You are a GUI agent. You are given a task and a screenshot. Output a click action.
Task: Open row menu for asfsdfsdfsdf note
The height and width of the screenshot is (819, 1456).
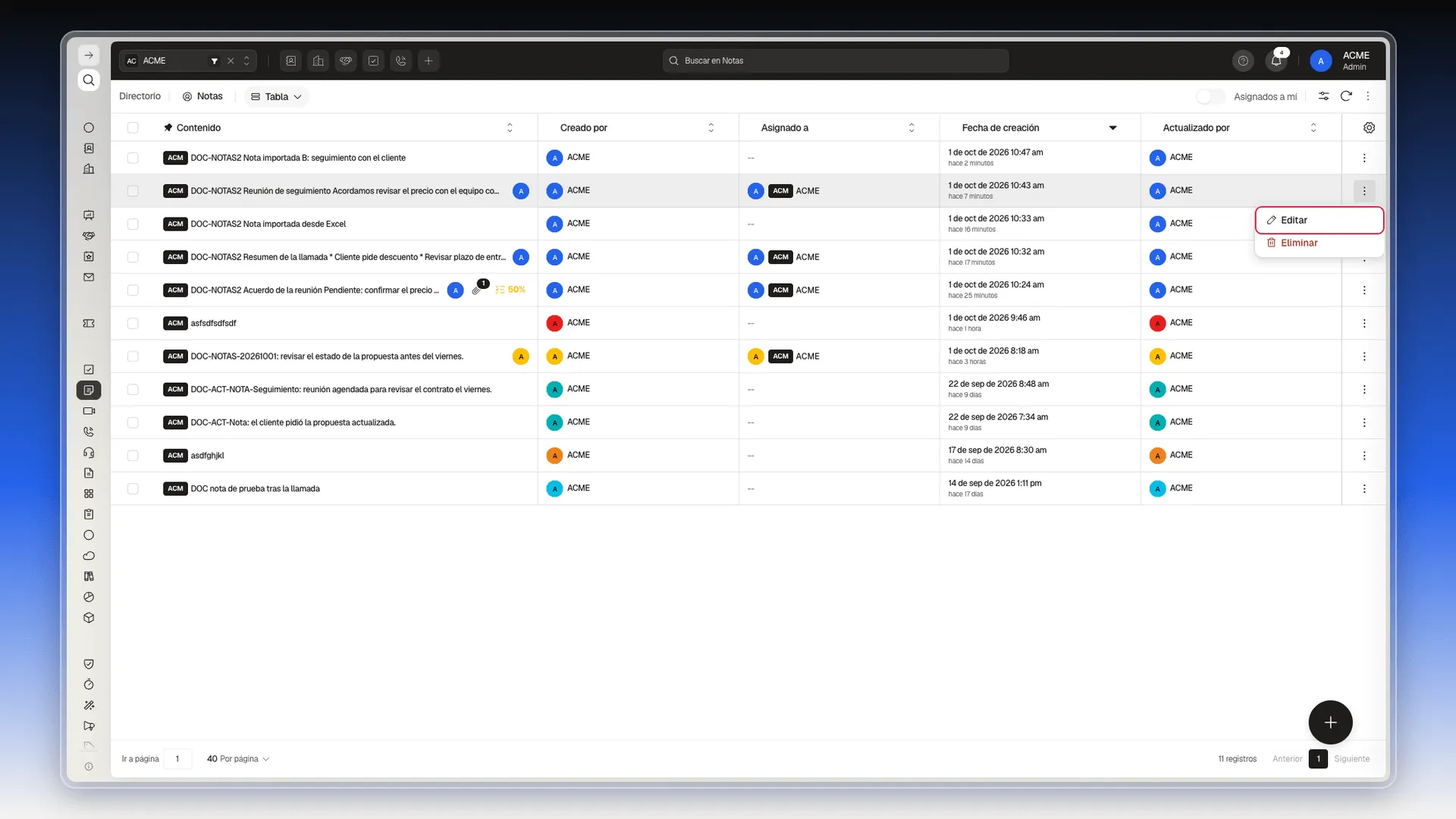(x=1364, y=323)
